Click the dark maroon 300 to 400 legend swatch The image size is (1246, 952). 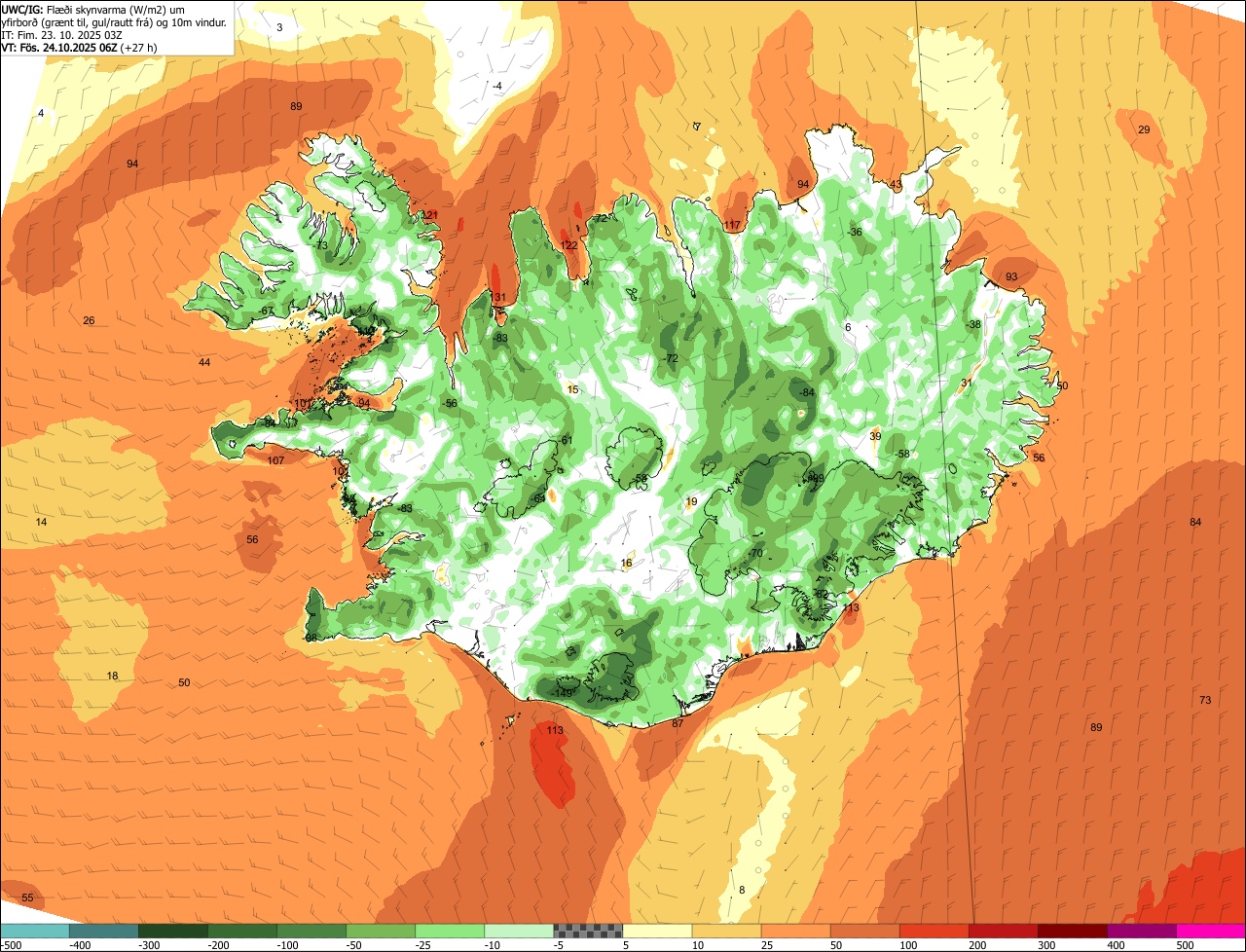pyautogui.click(x=1073, y=931)
